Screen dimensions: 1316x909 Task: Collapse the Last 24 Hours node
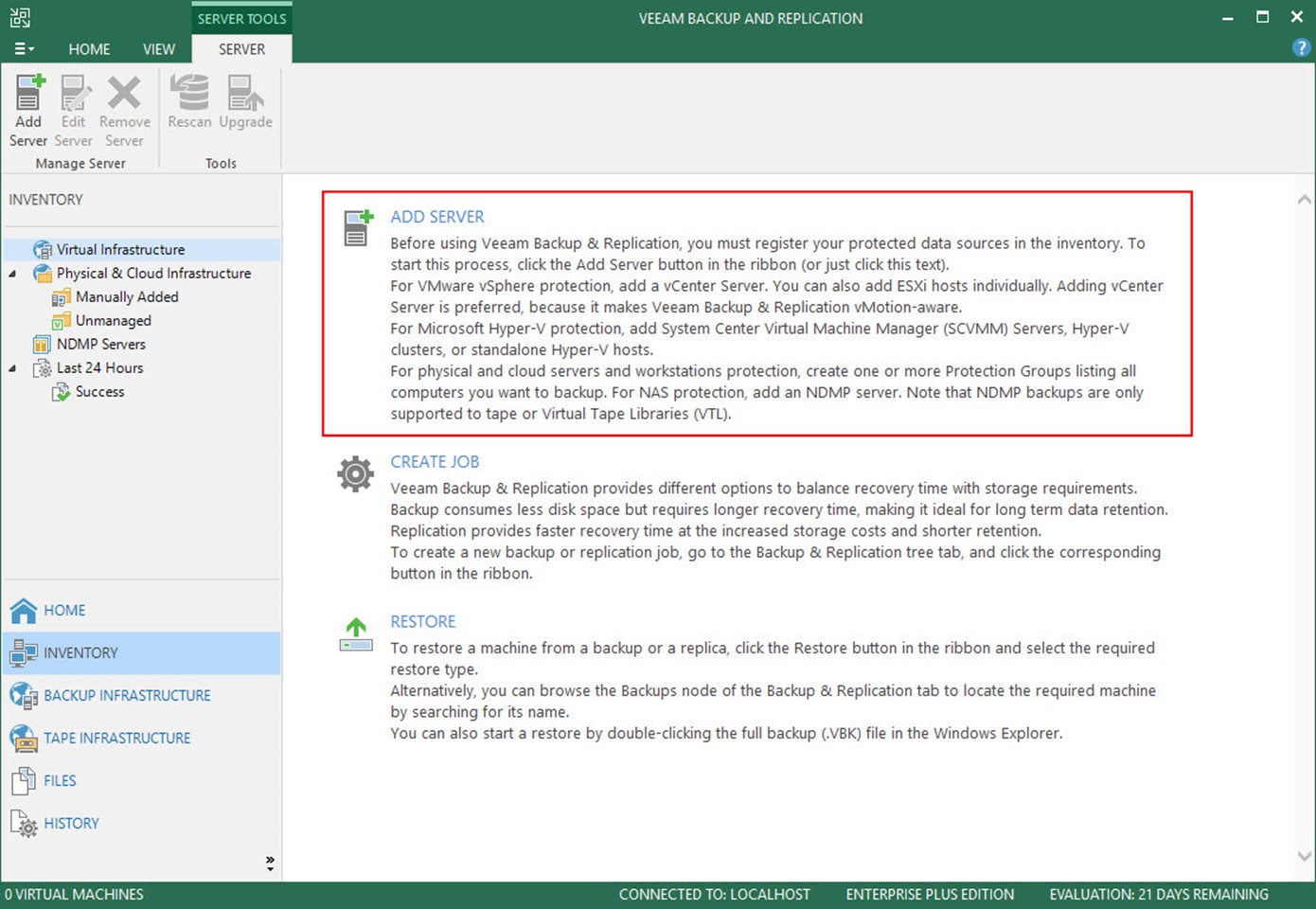coord(13,368)
